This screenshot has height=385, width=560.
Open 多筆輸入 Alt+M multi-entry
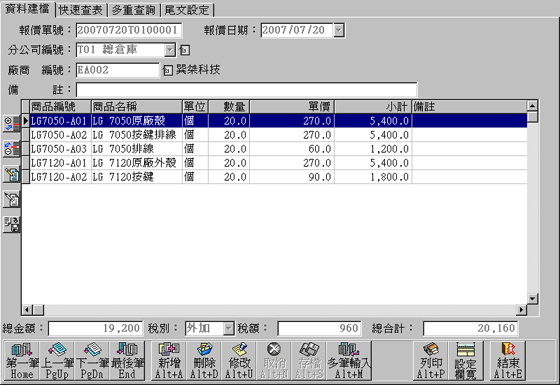point(349,361)
